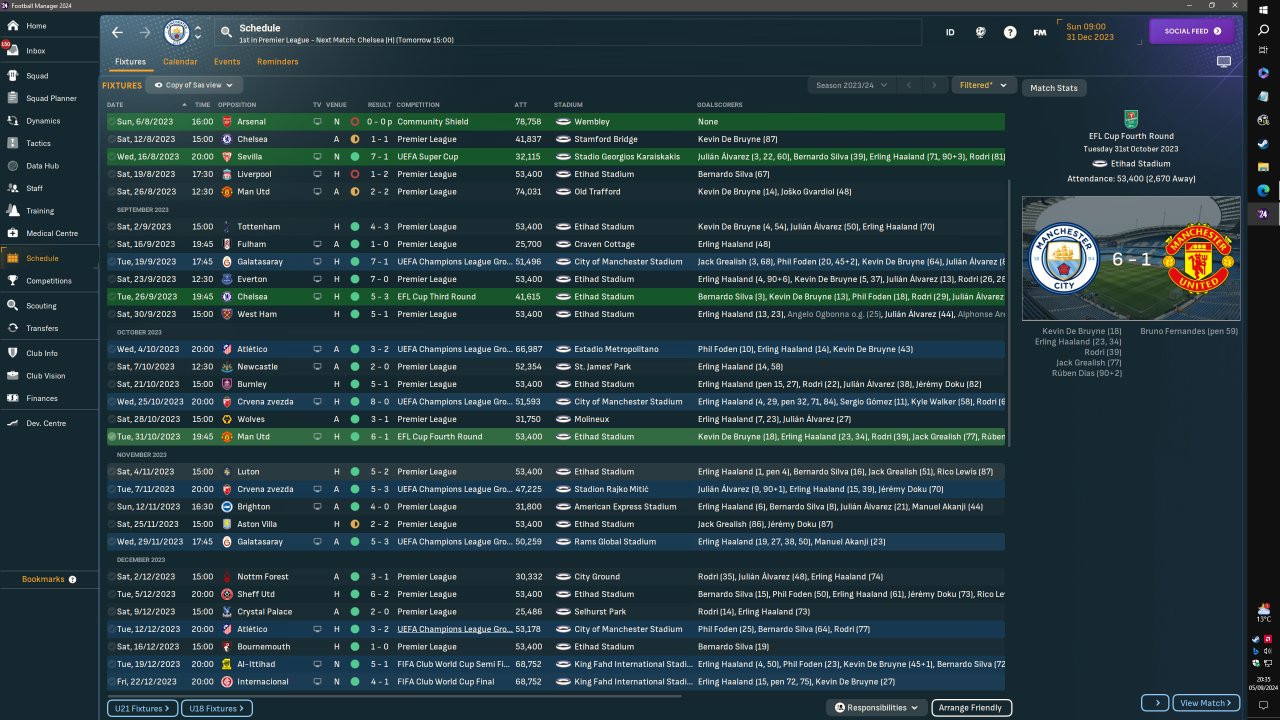Click the Windows Start button
Viewport: 1280px width, 720px height.
coord(1263,9)
